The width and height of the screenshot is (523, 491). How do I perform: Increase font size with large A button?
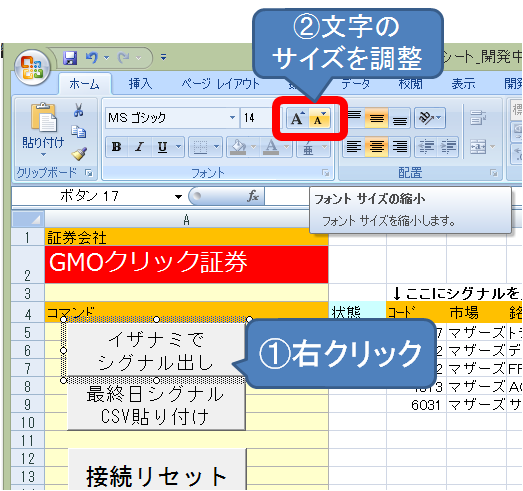pyautogui.click(x=297, y=118)
